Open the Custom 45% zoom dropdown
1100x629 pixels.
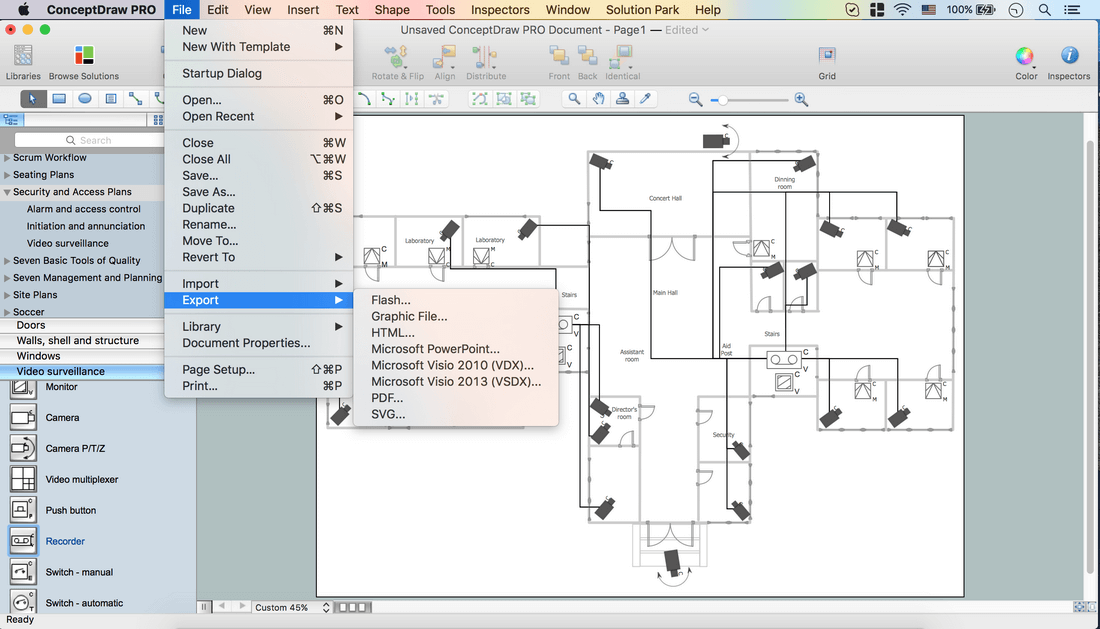290,607
